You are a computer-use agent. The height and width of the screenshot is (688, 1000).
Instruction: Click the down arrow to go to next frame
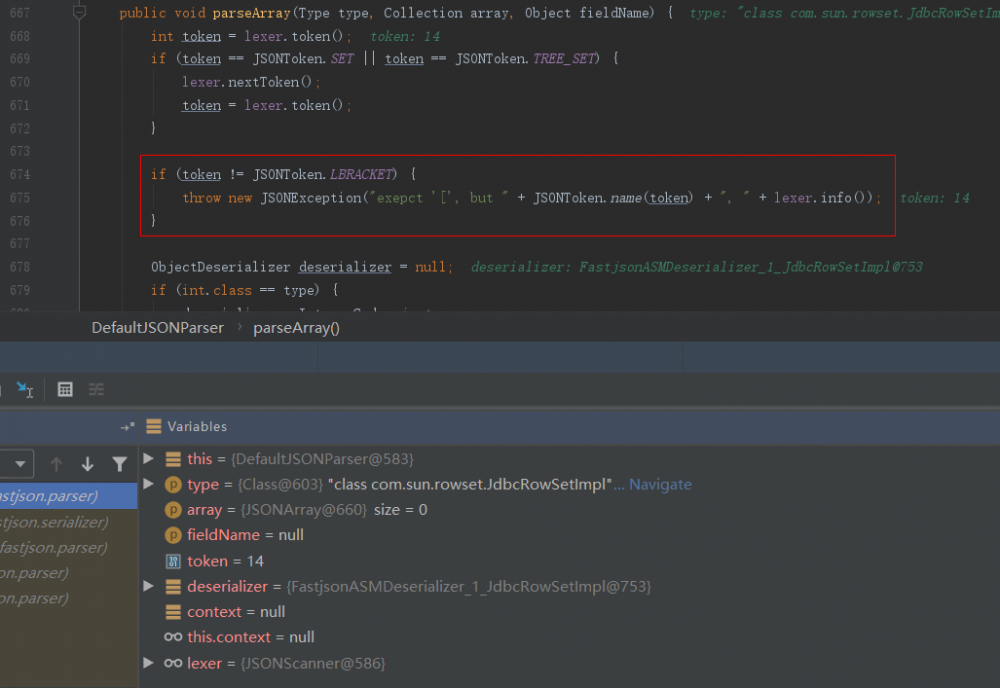coord(87,463)
